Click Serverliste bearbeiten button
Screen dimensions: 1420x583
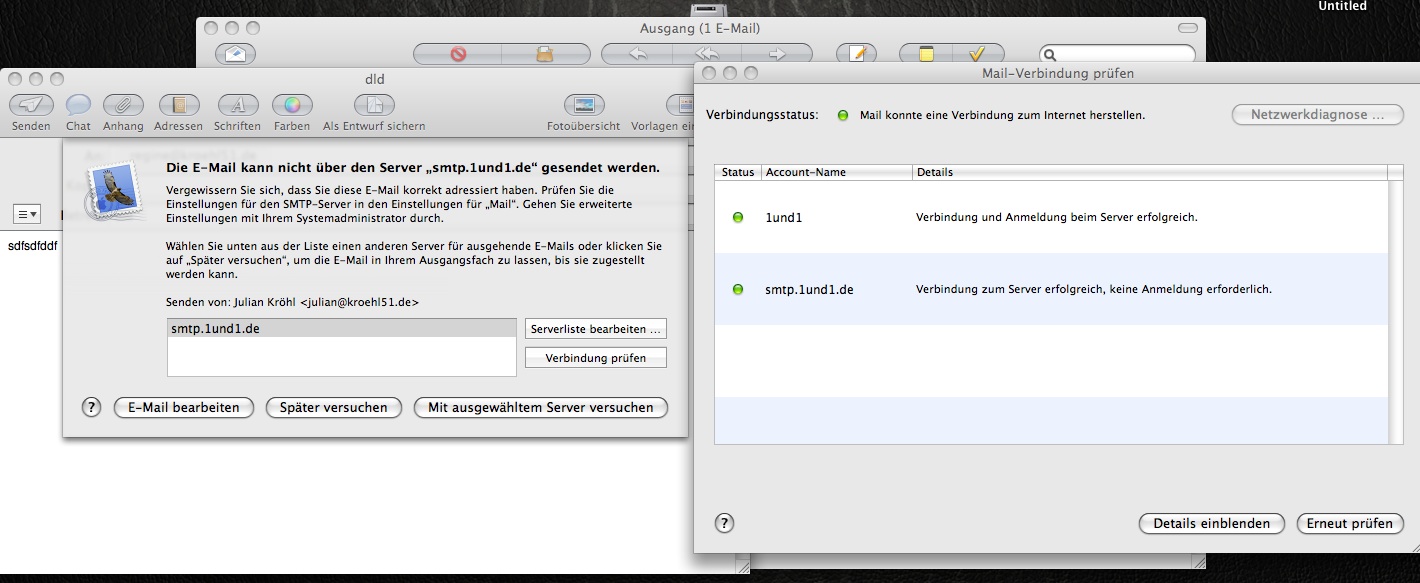pyautogui.click(x=596, y=329)
